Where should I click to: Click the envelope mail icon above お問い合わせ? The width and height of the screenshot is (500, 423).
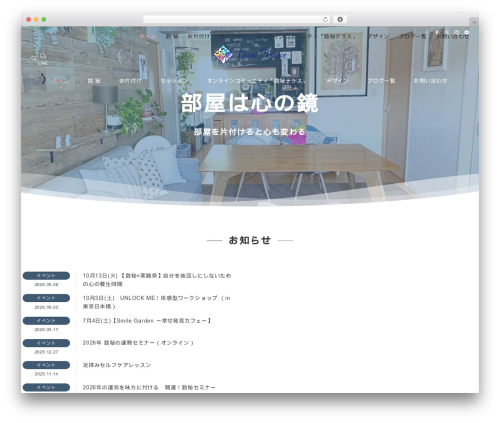(456, 32)
